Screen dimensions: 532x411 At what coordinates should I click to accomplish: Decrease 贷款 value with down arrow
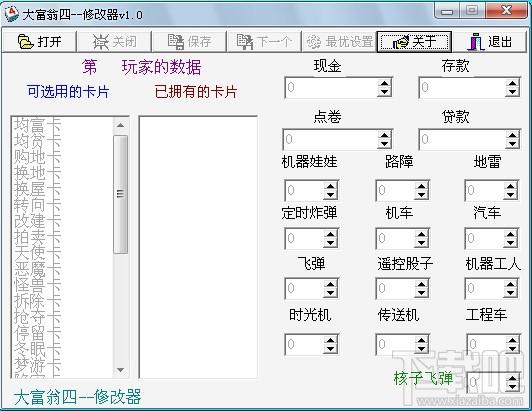[x=512, y=144]
